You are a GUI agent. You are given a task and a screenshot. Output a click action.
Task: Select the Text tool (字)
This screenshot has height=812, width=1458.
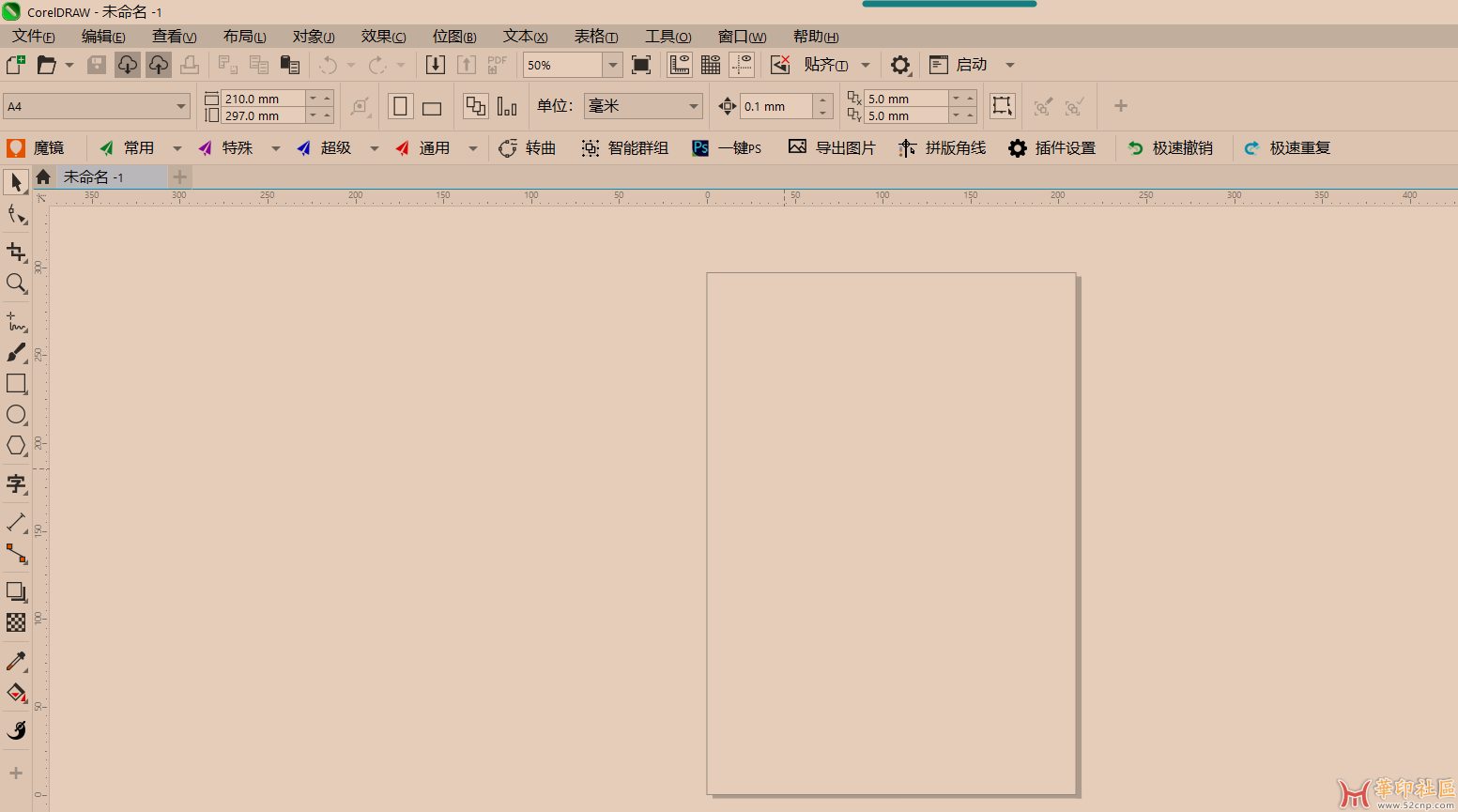[16, 483]
